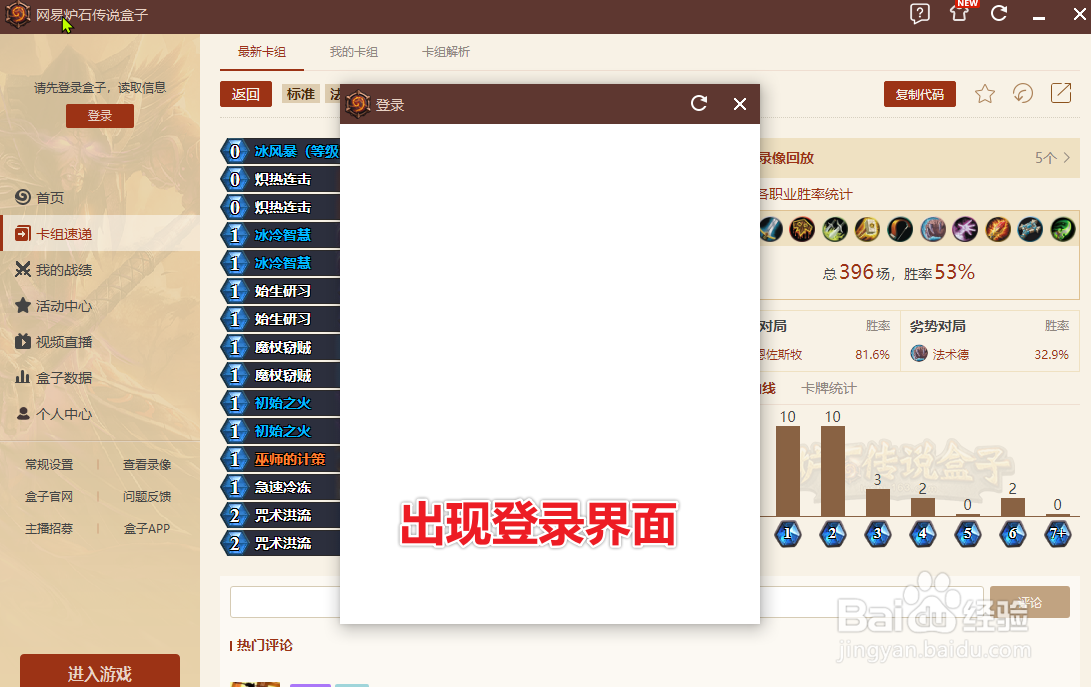Select the 巫师的计策 card row

click(x=280, y=459)
